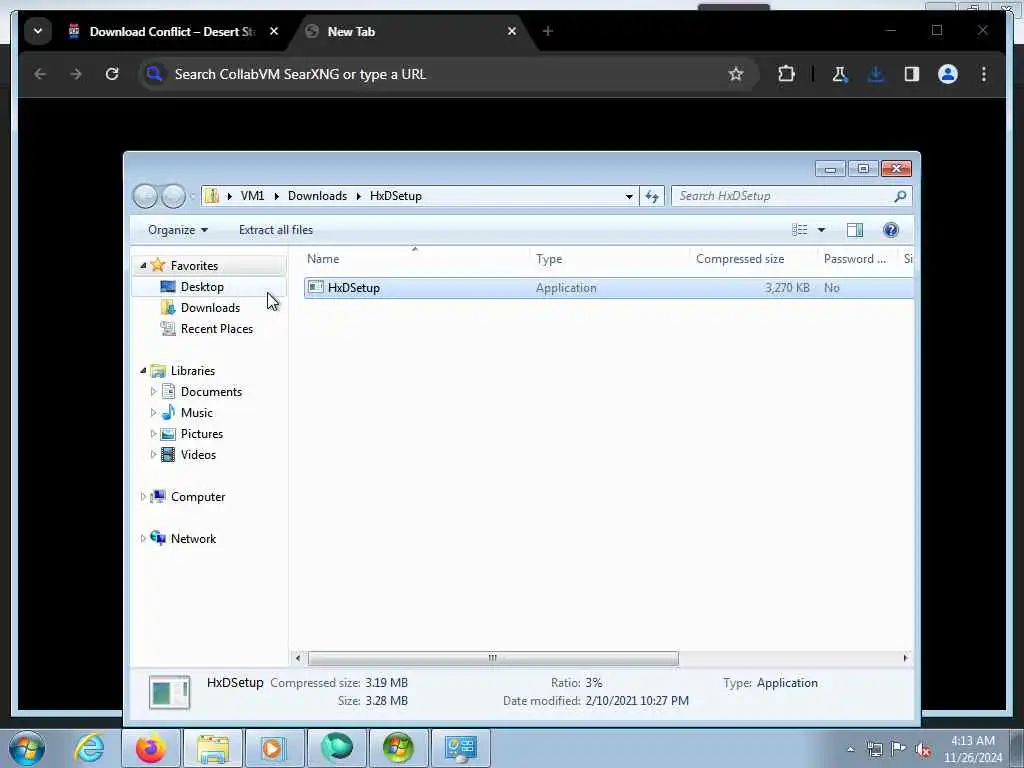
Task: Click HxDSetup in the breadcrumb path
Action: point(396,196)
